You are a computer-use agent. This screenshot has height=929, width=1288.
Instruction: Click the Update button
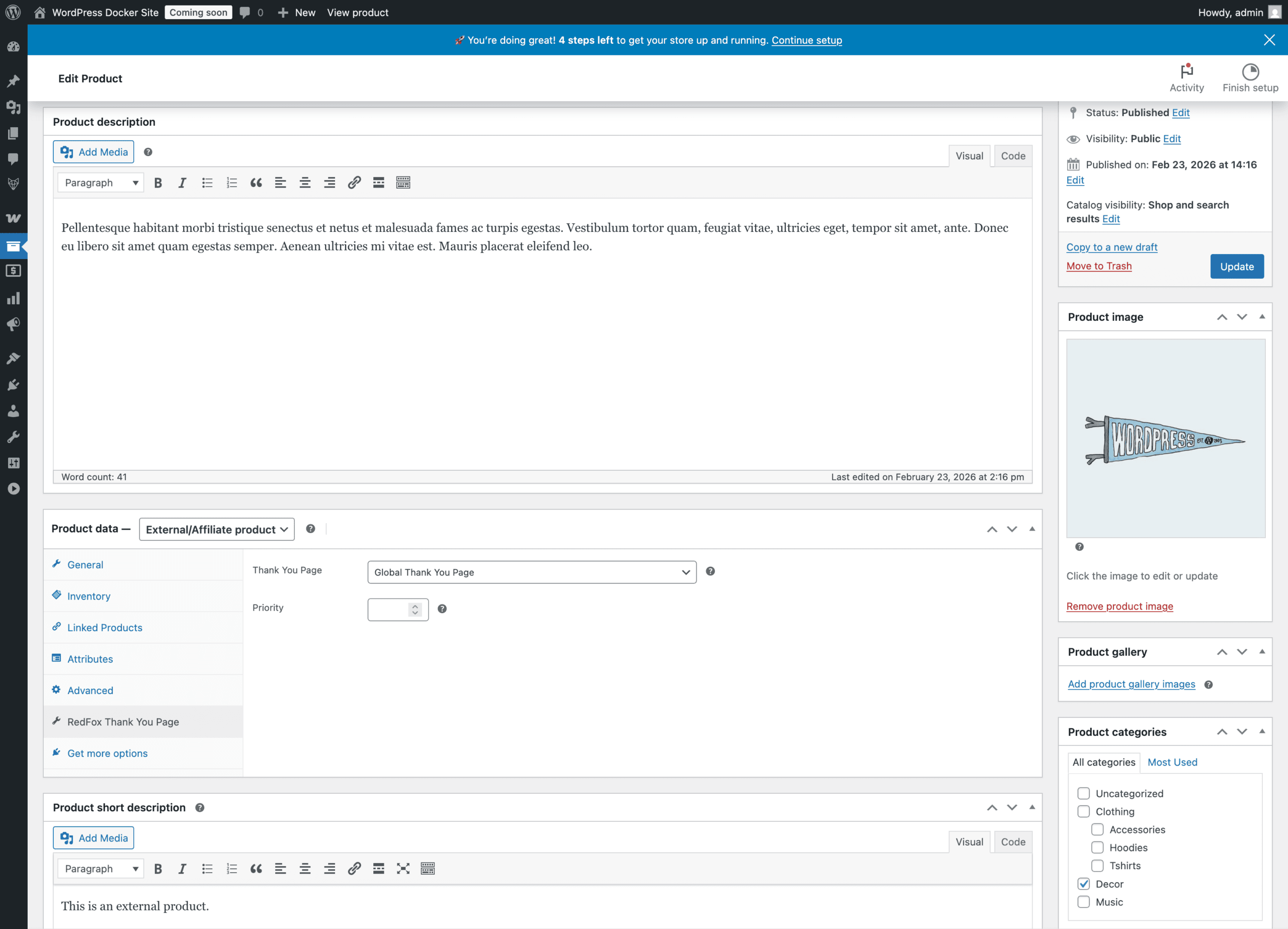1236,266
